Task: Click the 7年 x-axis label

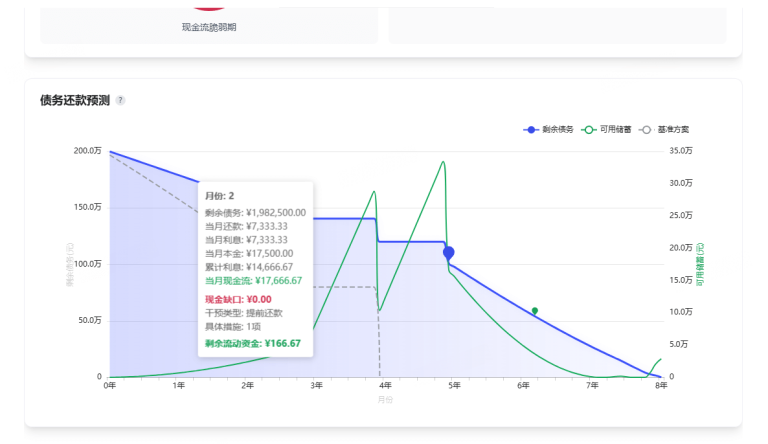Action: [x=592, y=386]
